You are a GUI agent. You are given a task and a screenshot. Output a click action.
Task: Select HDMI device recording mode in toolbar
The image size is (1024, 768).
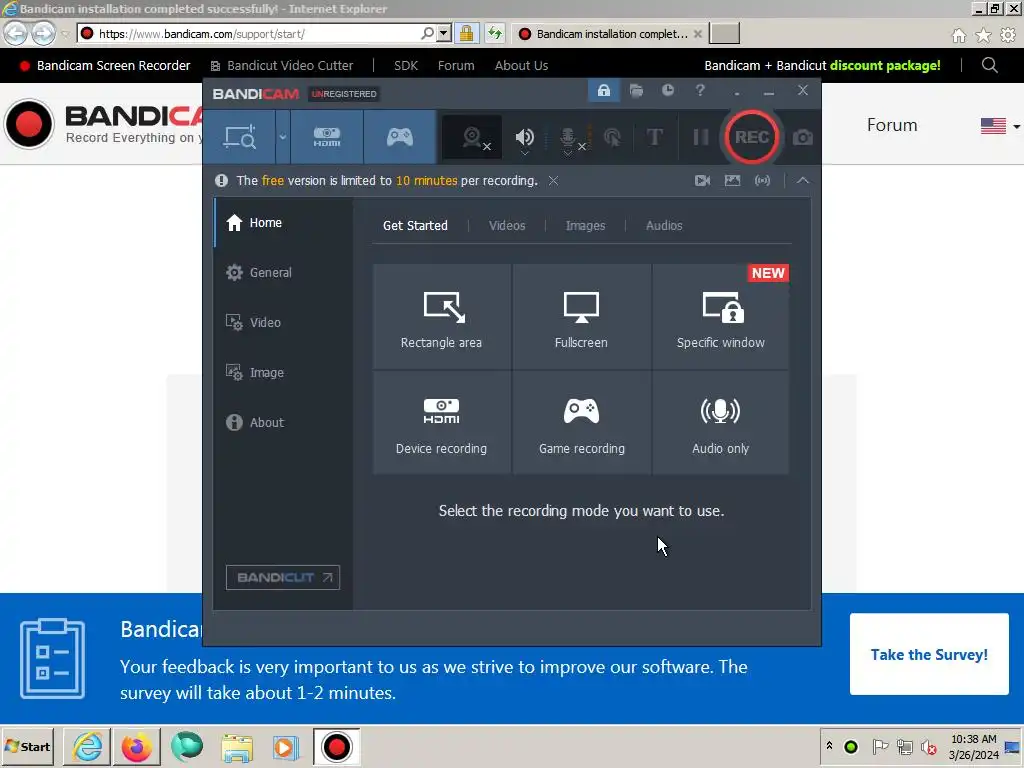click(327, 137)
